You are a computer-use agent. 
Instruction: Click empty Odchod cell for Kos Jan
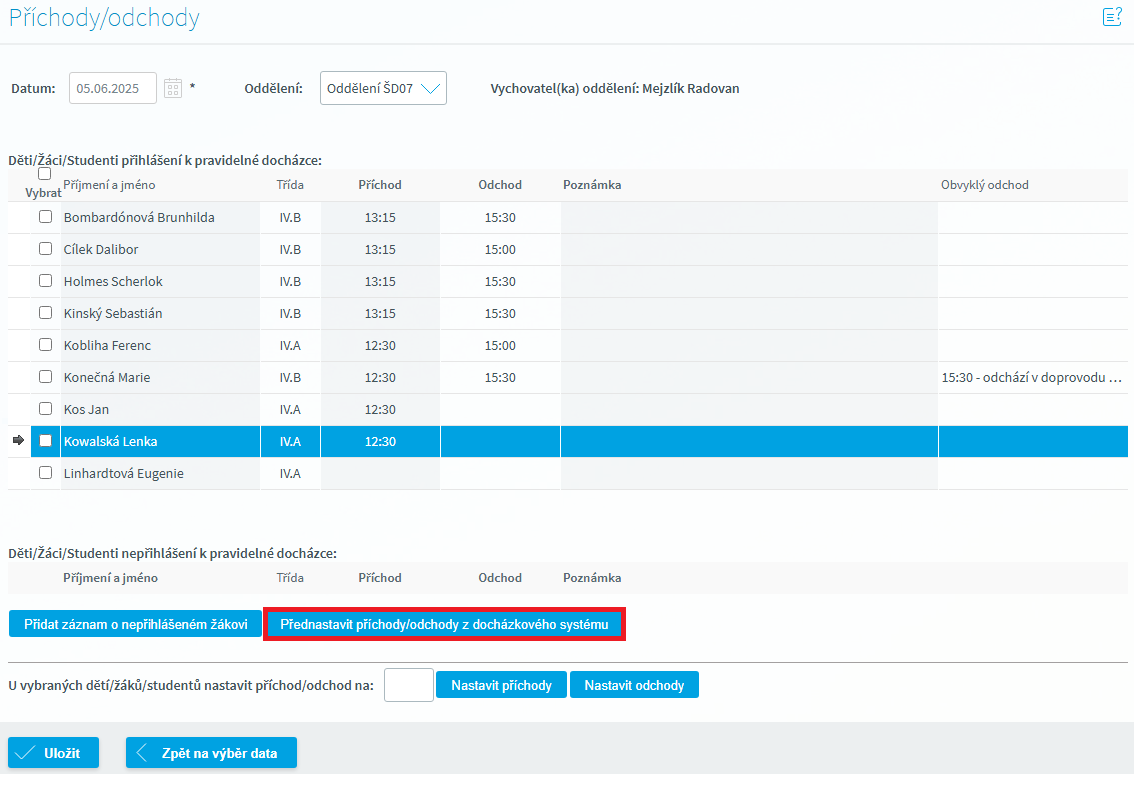pos(500,409)
